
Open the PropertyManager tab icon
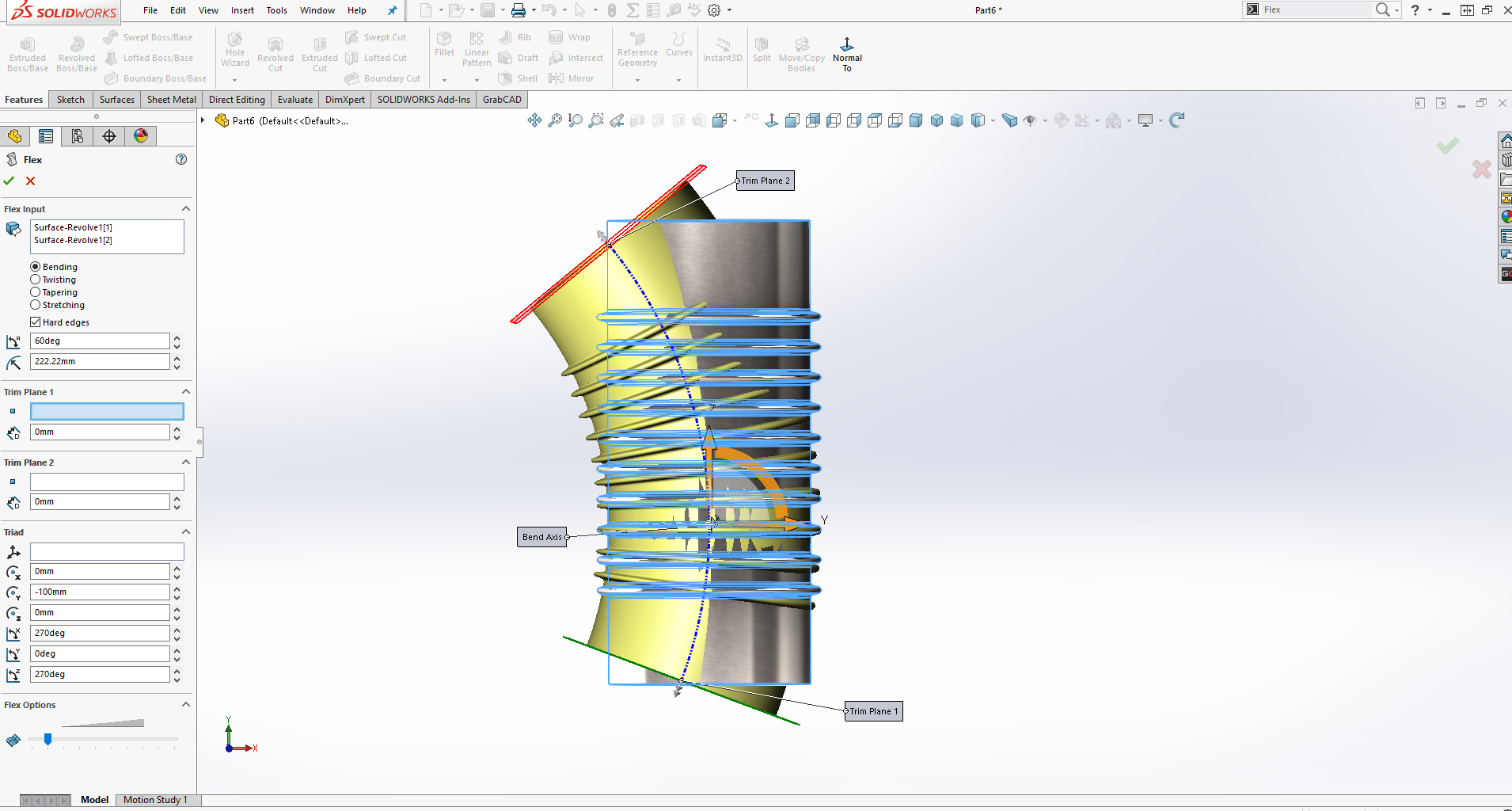(x=46, y=136)
